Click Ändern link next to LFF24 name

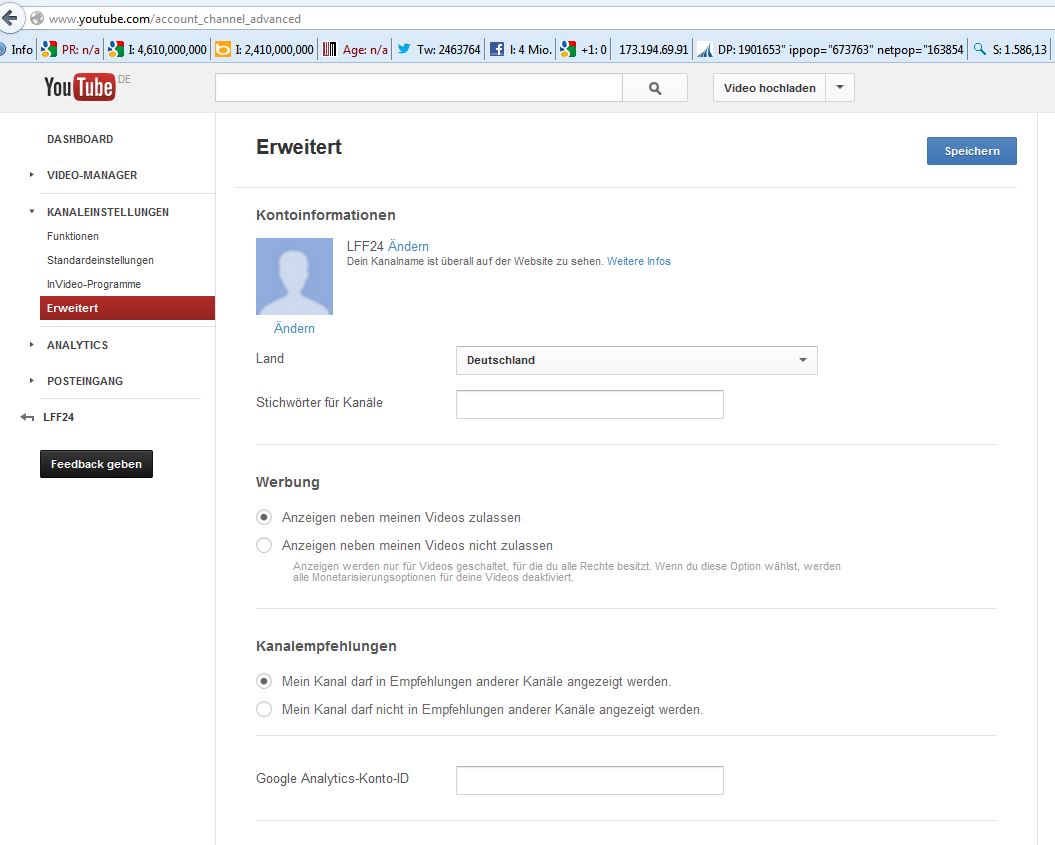click(x=408, y=246)
